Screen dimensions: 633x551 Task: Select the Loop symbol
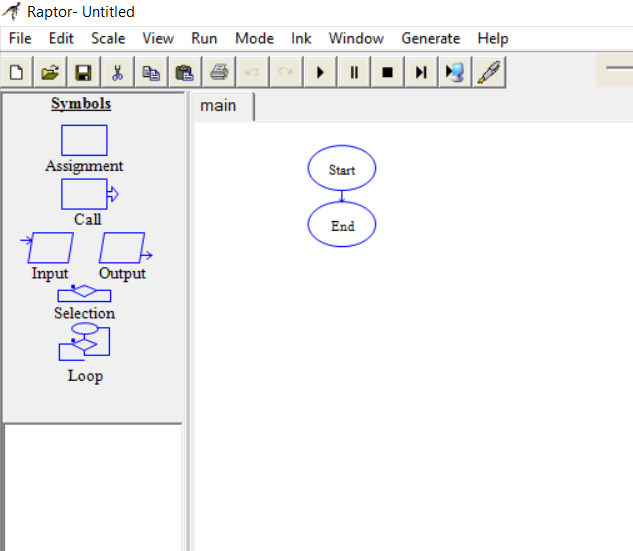[84, 342]
